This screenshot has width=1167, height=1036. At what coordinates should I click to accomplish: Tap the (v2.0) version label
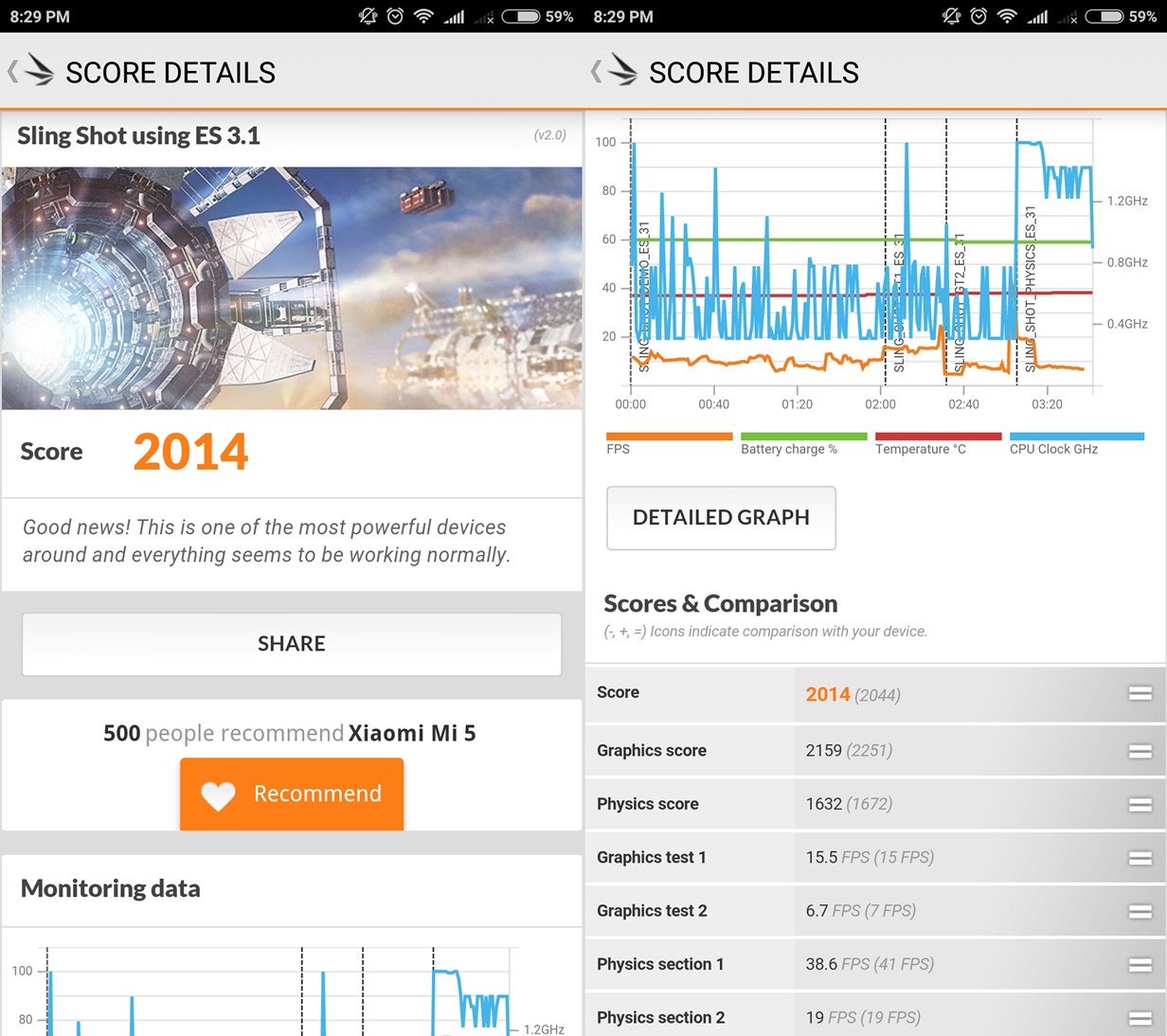tap(549, 135)
